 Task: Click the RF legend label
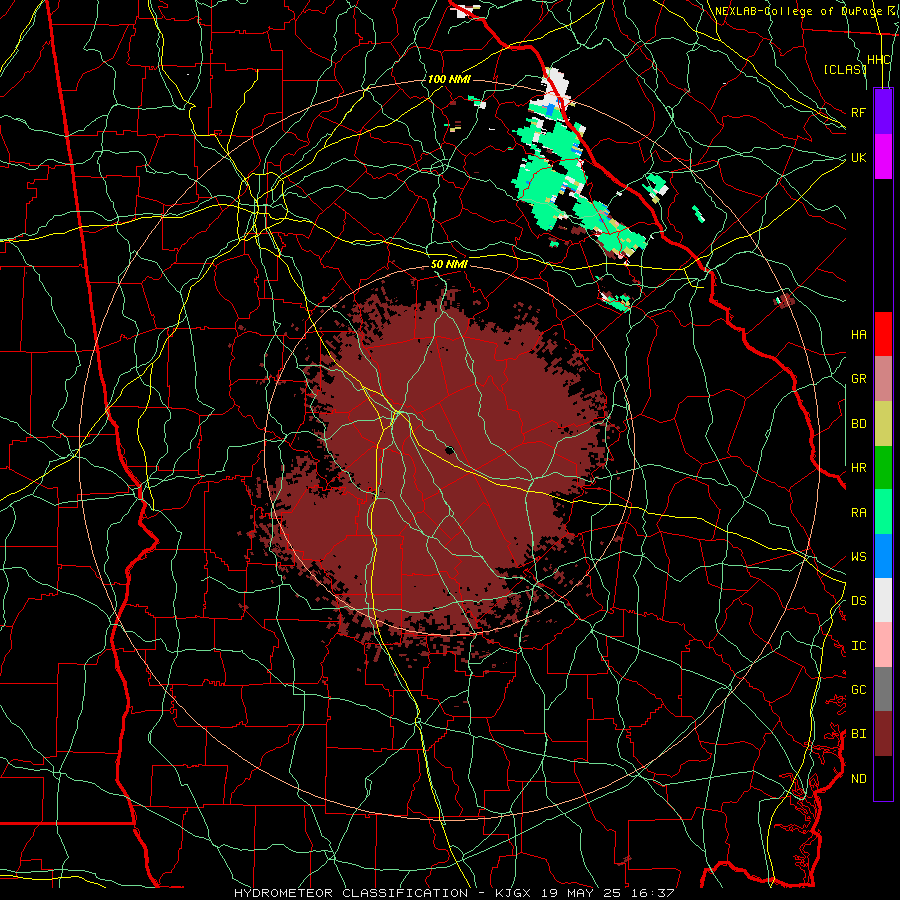(x=859, y=112)
